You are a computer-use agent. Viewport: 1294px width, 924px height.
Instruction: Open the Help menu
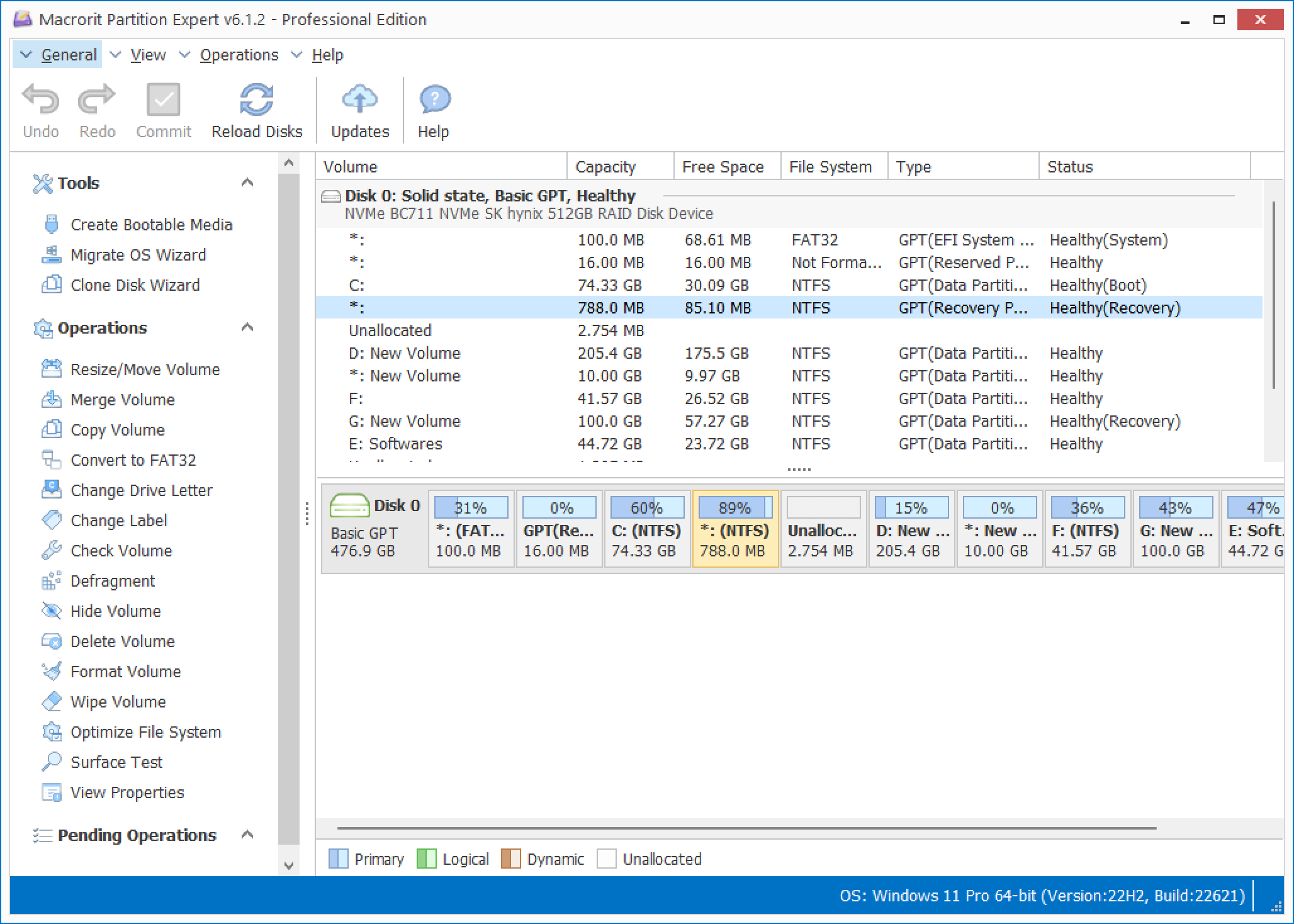tap(326, 54)
